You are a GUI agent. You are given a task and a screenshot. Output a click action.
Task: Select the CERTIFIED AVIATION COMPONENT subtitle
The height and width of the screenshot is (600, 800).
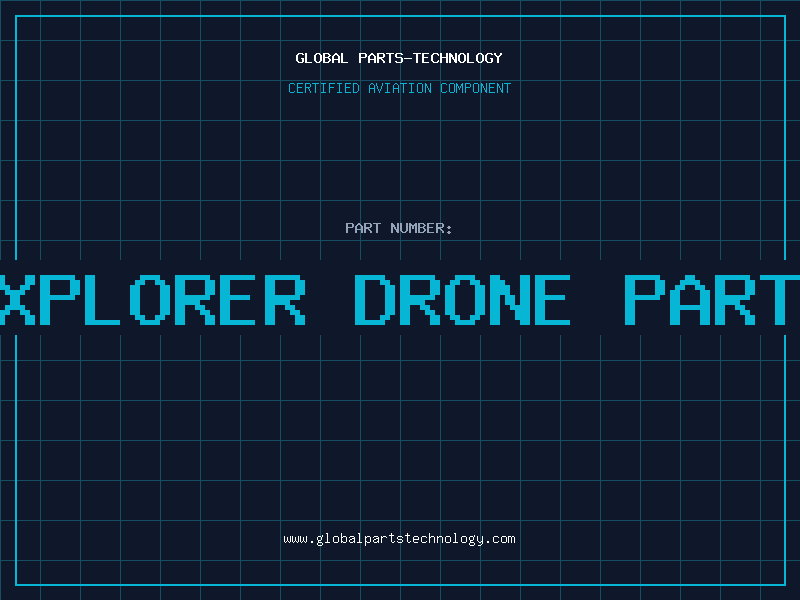click(x=399, y=88)
